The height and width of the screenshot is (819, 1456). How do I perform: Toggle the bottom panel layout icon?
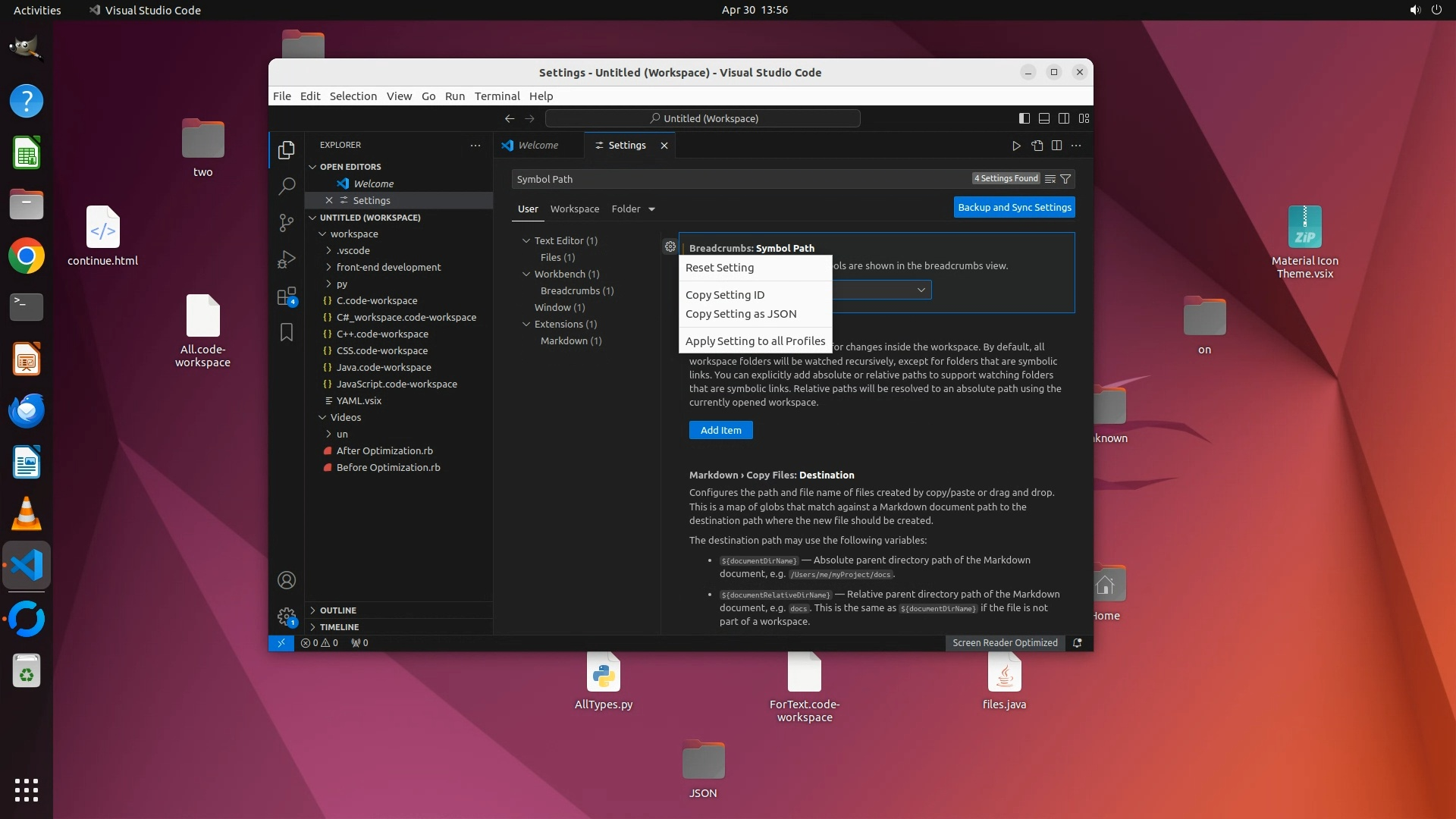[1044, 118]
